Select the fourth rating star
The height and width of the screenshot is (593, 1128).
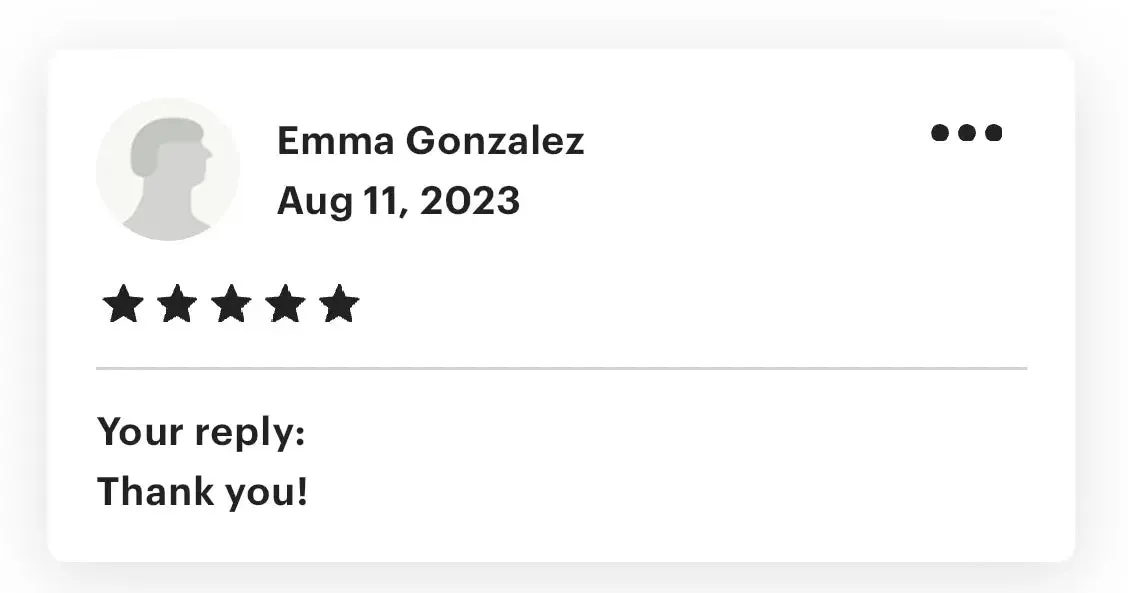pos(286,304)
